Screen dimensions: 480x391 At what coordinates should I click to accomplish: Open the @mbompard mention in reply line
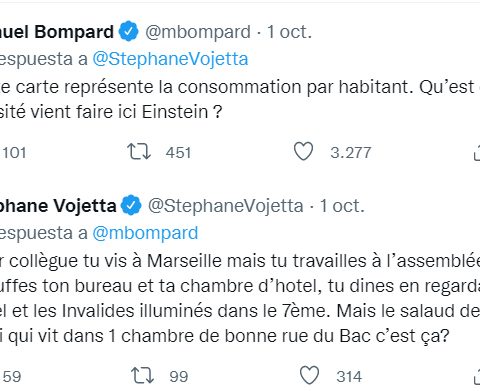coord(145,233)
